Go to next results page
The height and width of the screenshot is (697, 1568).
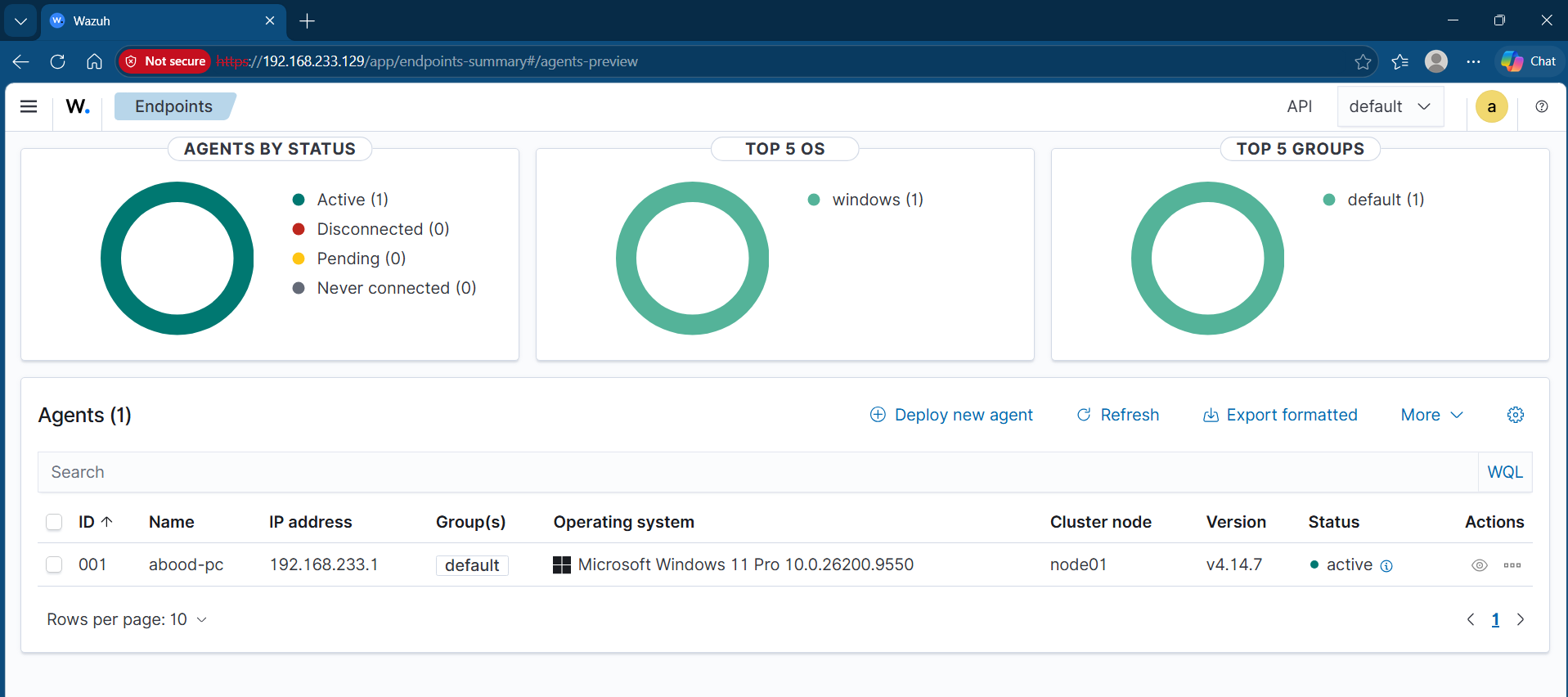(1521, 619)
